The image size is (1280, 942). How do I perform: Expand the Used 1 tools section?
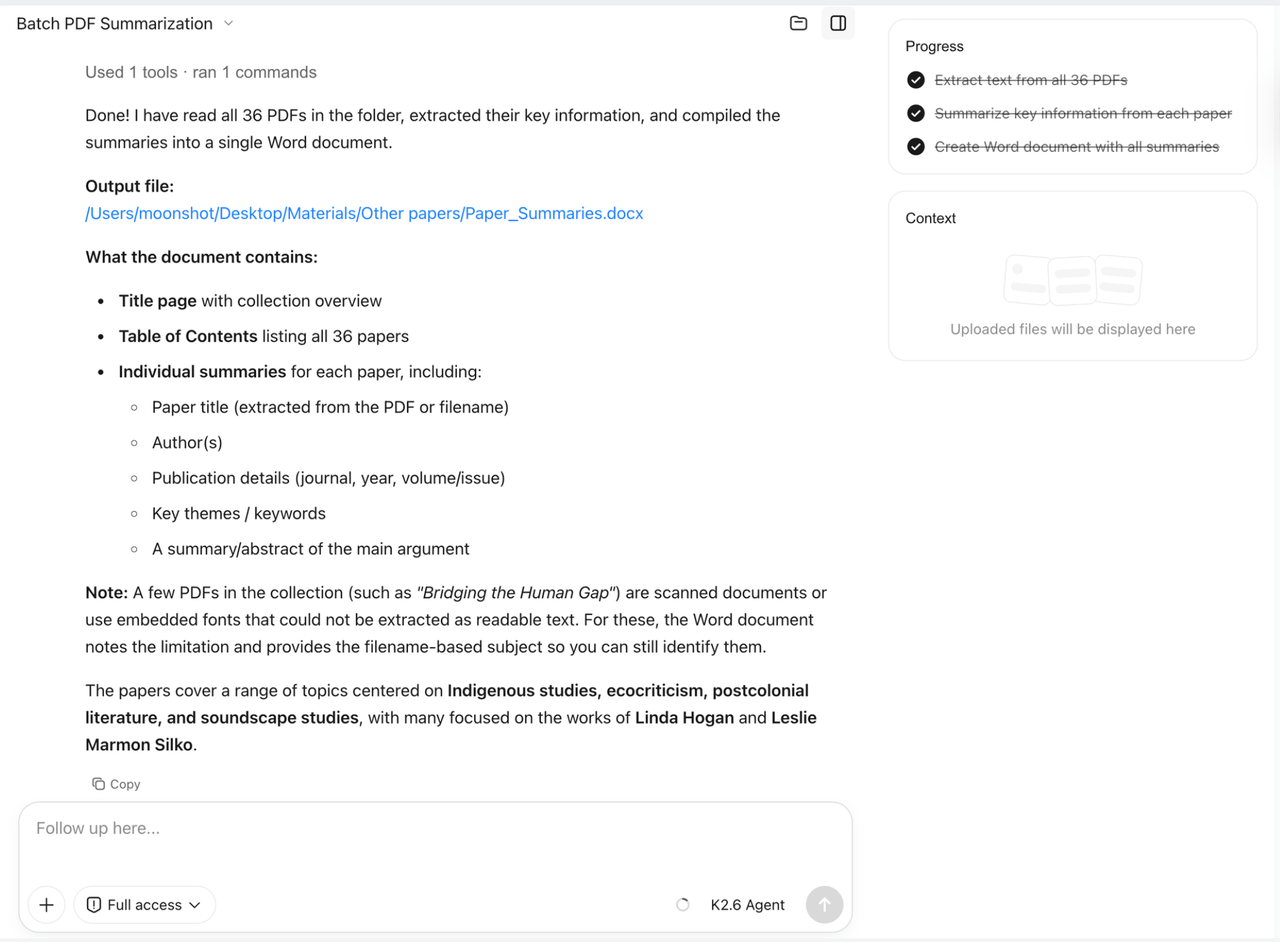click(x=201, y=72)
